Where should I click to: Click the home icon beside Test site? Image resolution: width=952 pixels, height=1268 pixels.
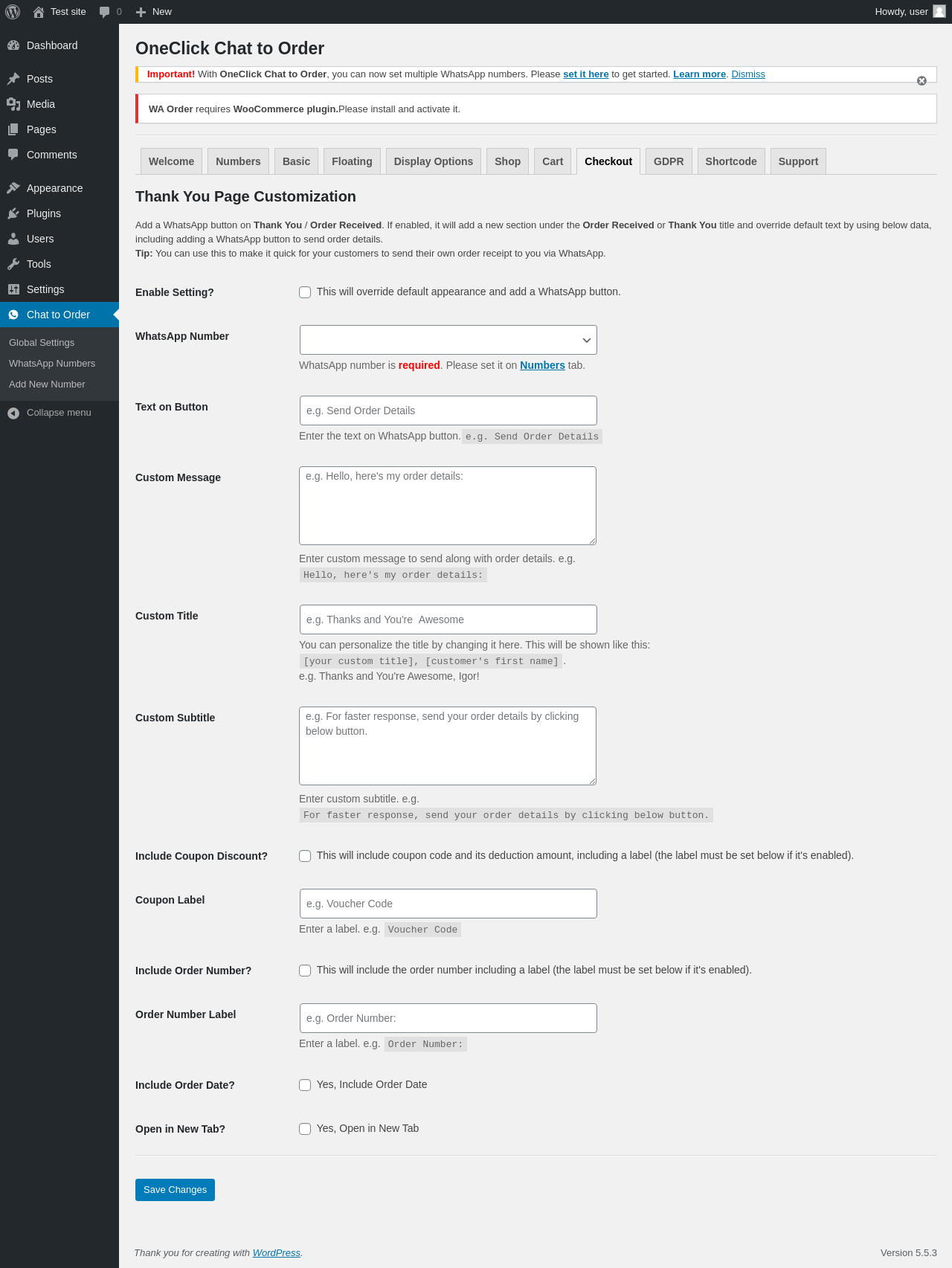click(x=39, y=12)
